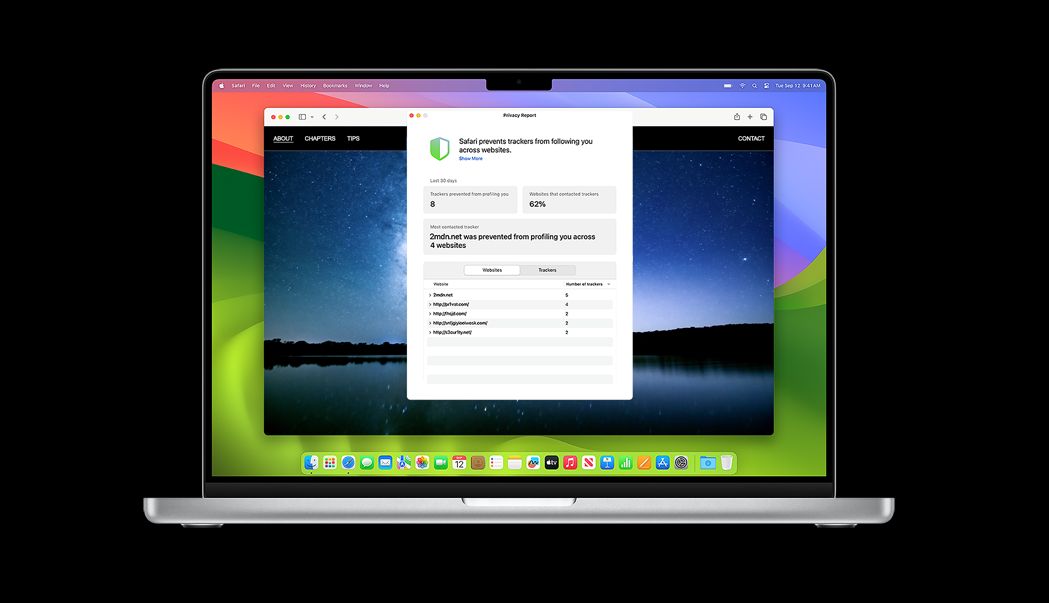Switch to the CHAPTERS tab on the webpage
Image resolution: width=1049 pixels, height=603 pixels.
point(319,138)
